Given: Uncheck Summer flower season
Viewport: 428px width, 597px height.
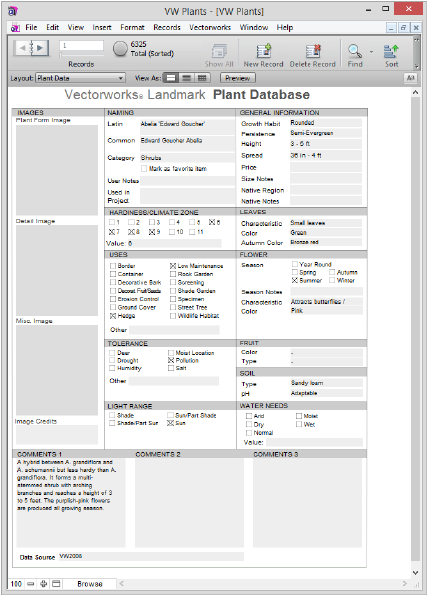Looking at the screenshot, I should click(x=295, y=280).
